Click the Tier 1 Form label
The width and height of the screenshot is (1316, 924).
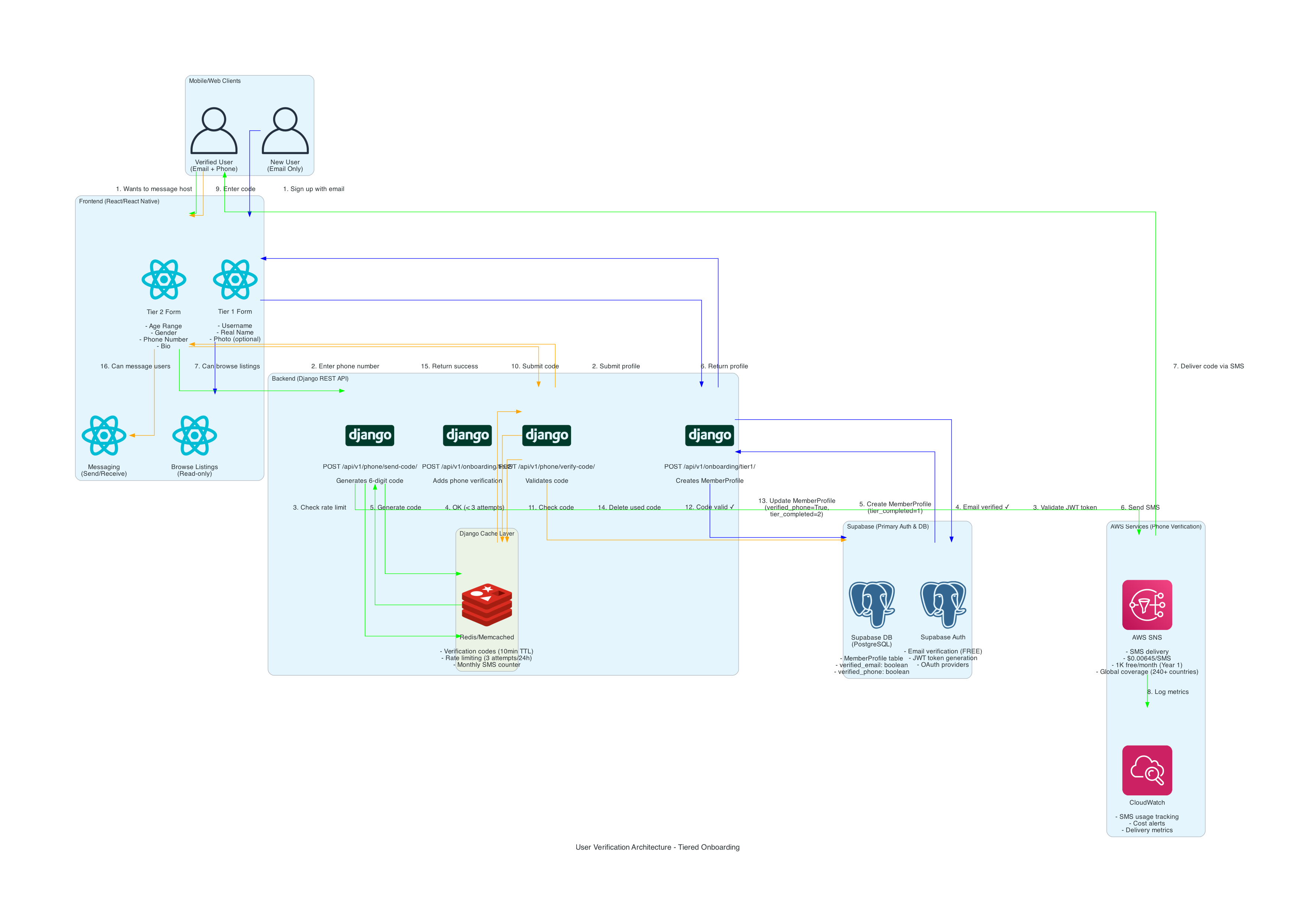[x=236, y=311]
